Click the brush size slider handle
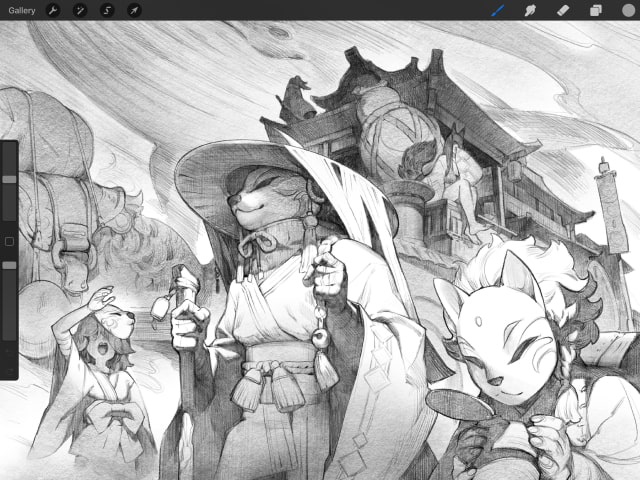Viewport: 640px width, 480px height. click(x=9, y=179)
